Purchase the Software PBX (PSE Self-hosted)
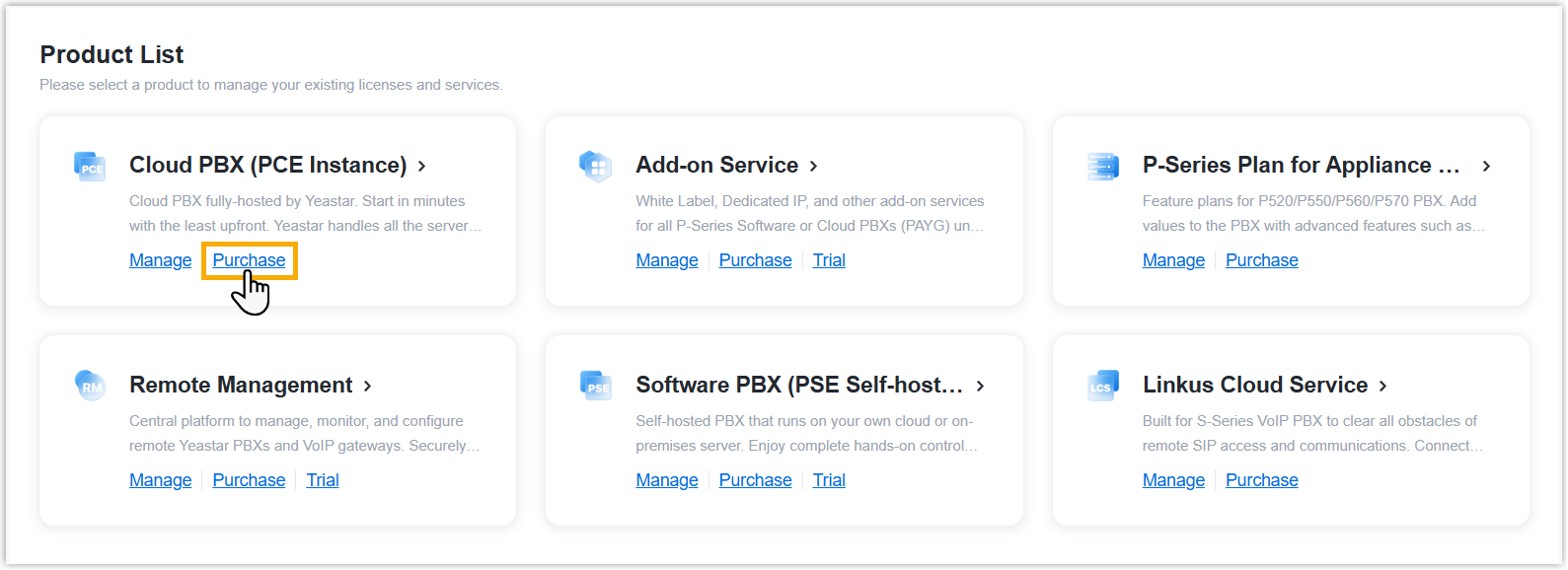1568x570 pixels. (x=755, y=480)
